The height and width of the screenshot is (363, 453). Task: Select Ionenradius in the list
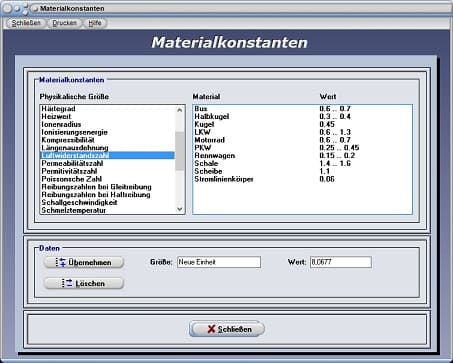(x=107, y=124)
